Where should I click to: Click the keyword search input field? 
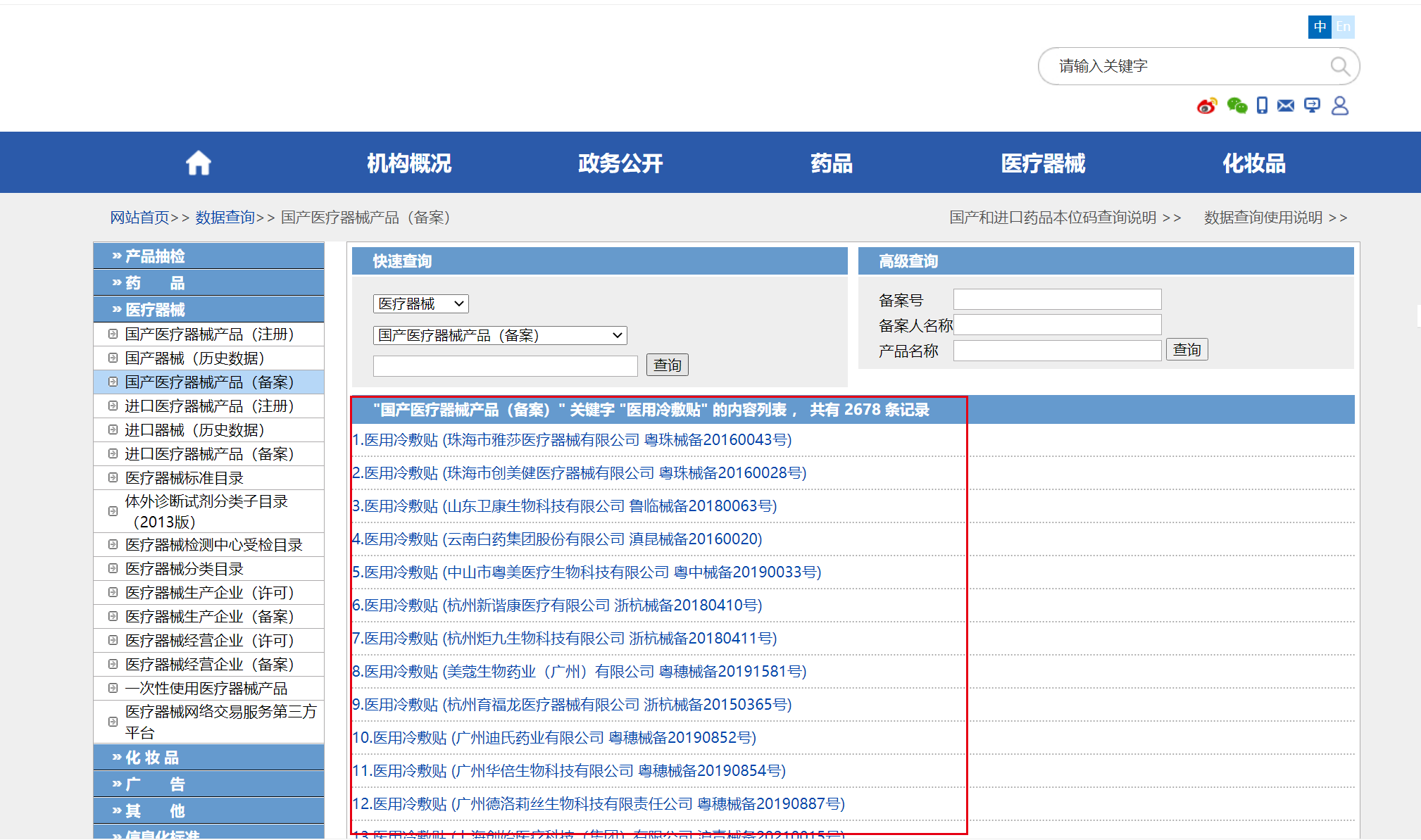point(1190,66)
